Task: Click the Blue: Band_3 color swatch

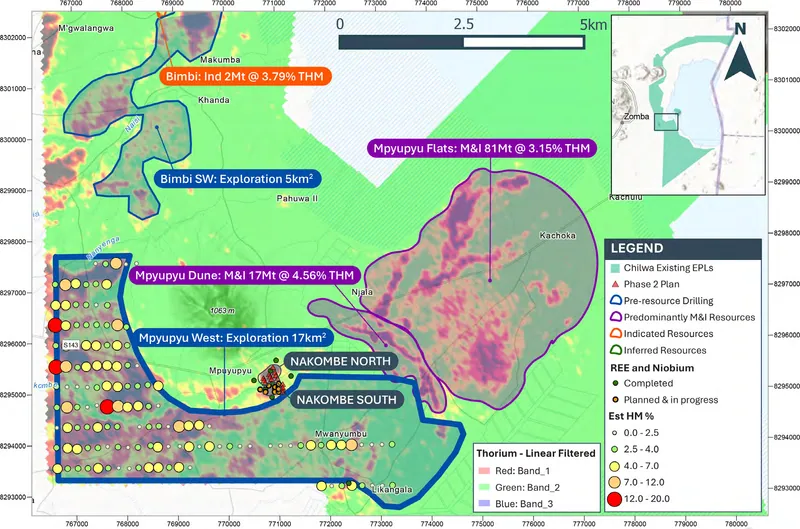Action: tap(484, 504)
